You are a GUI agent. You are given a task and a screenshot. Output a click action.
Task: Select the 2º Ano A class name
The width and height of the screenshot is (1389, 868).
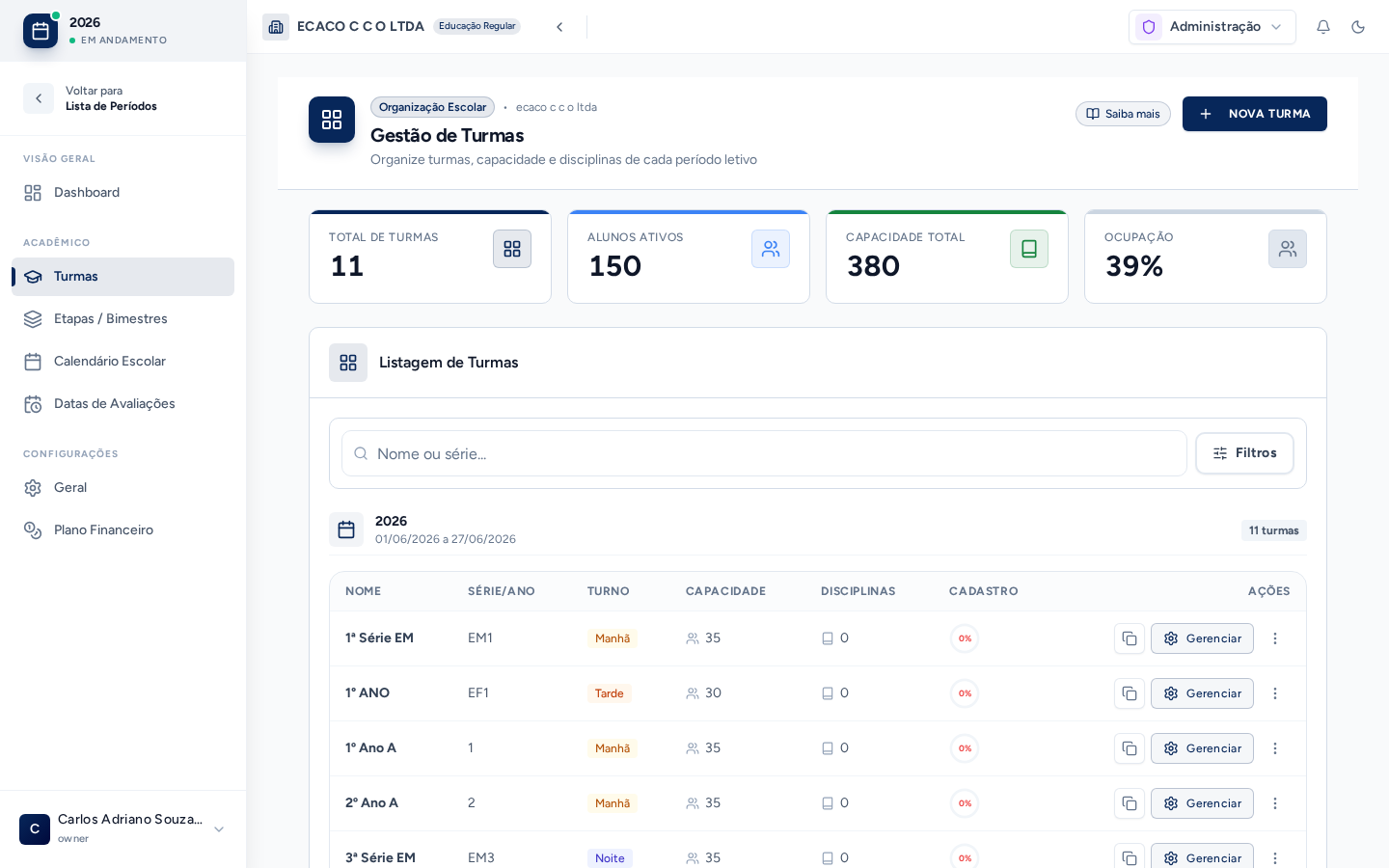point(371,803)
